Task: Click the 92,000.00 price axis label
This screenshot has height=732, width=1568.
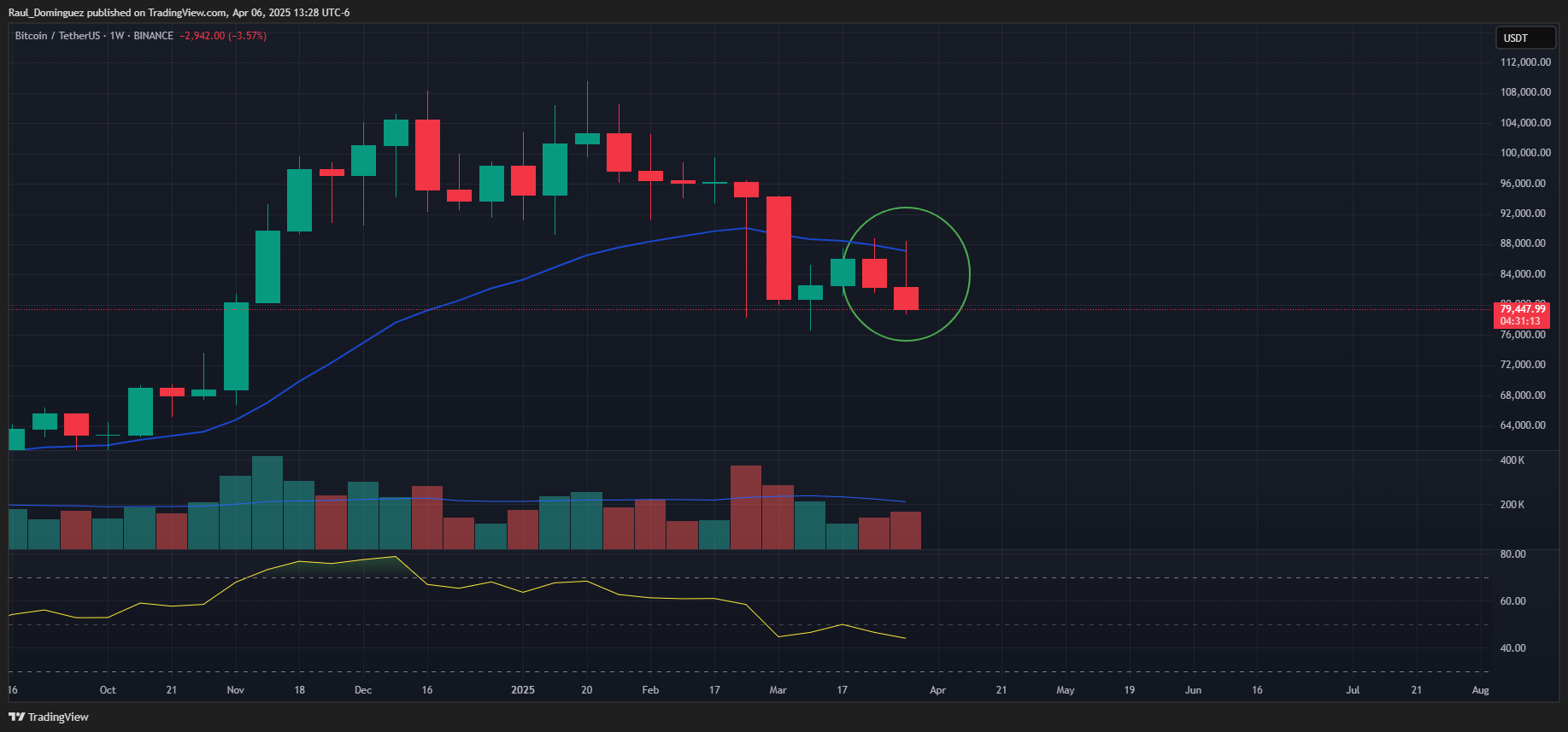Action: point(1523,214)
